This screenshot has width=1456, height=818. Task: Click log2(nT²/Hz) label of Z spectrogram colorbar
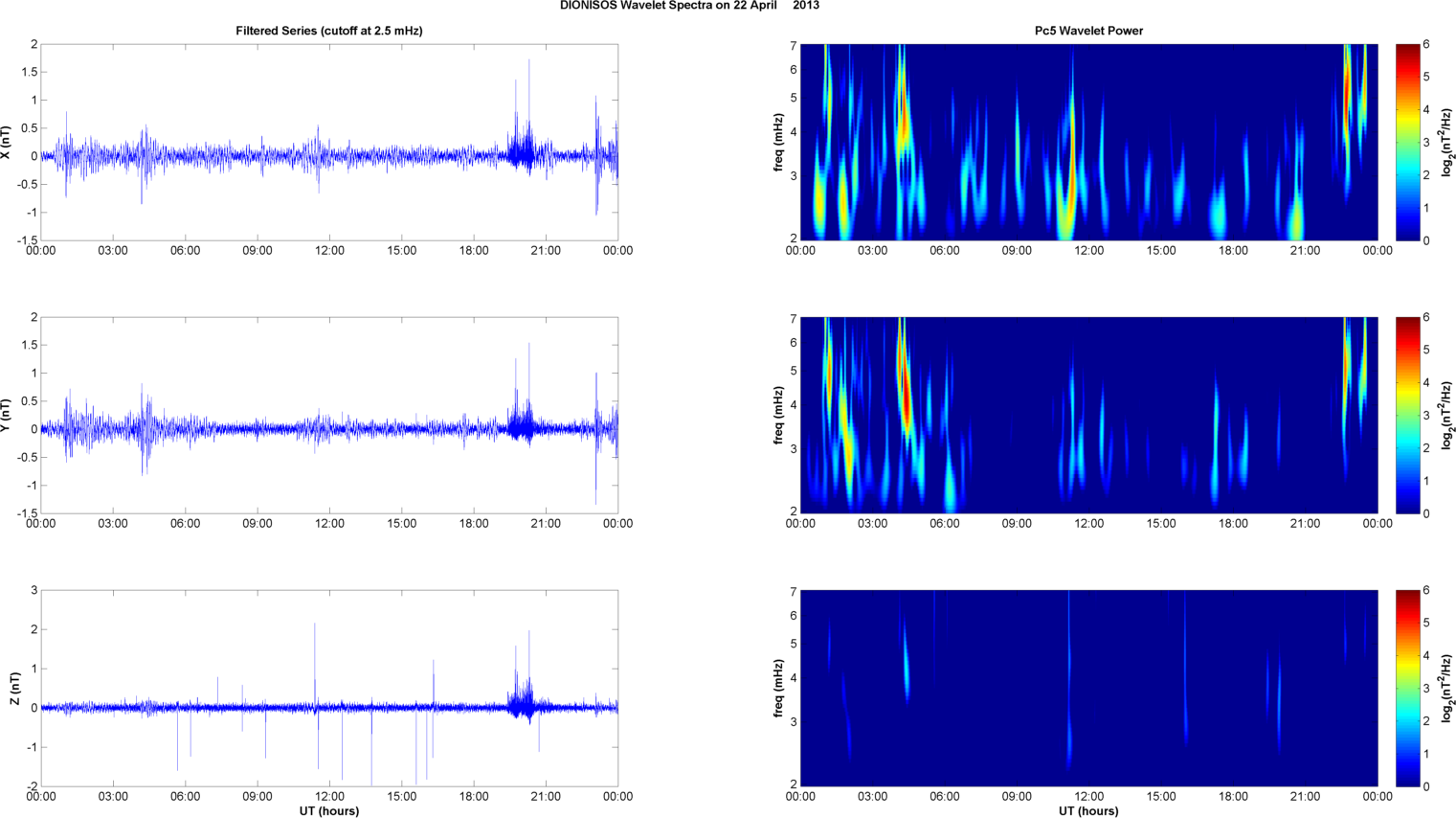pyautogui.click(x=1447, y=688)
